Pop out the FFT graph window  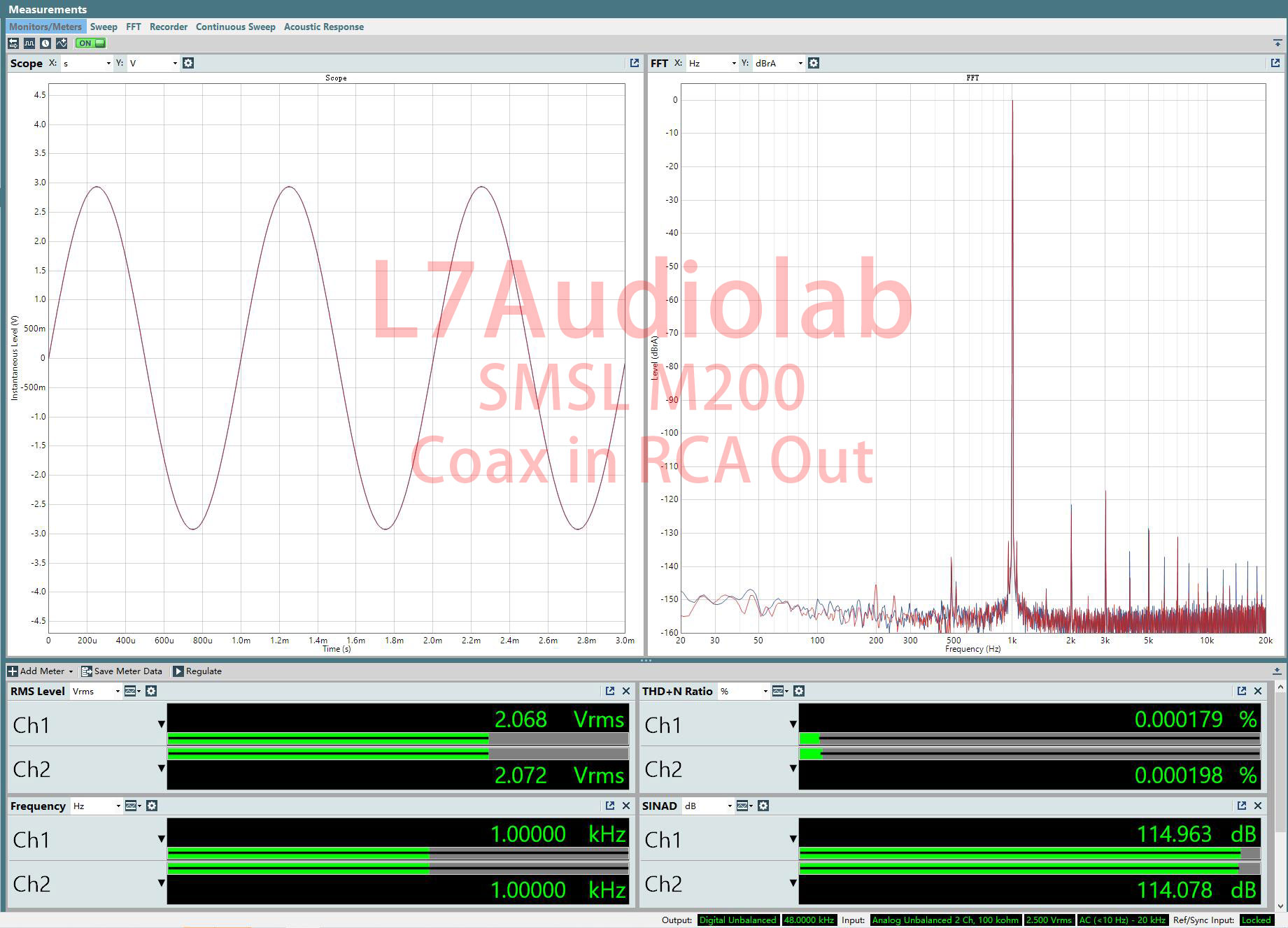[x=1275, y=63]
